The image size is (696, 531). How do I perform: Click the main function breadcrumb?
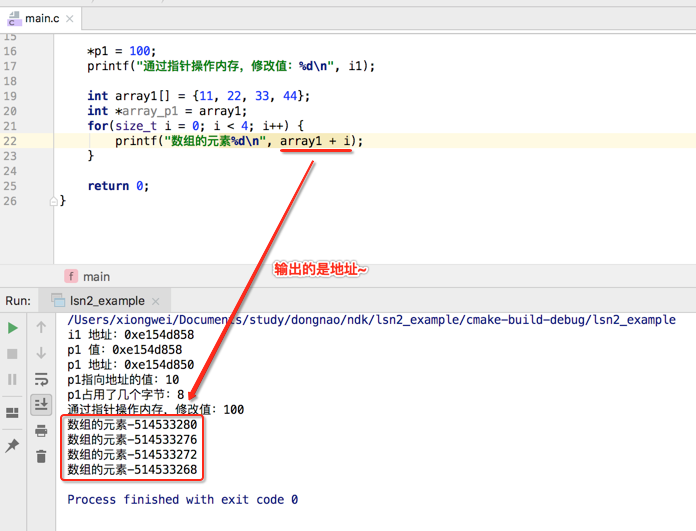click(x=96, y=277)
